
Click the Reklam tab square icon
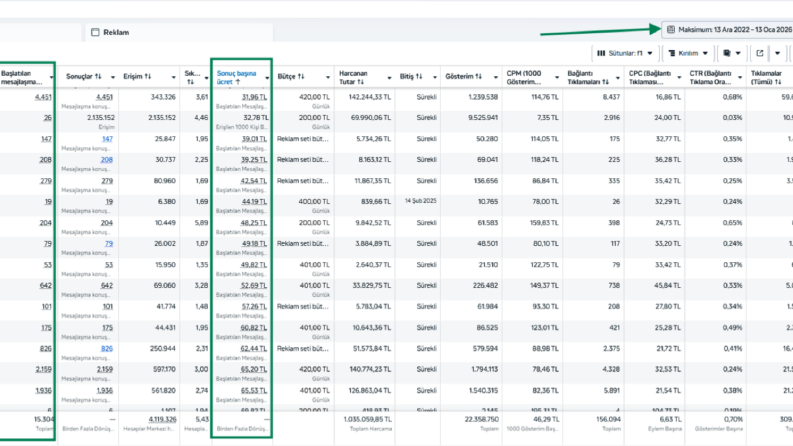click(95, 32)
